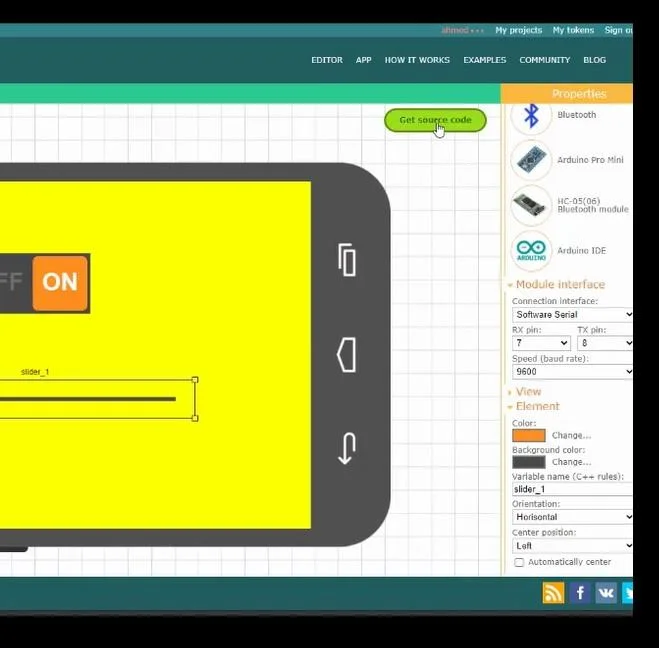659x648 pixels.
Task: Enable the Automatically center checkbox
Action: 519,562
